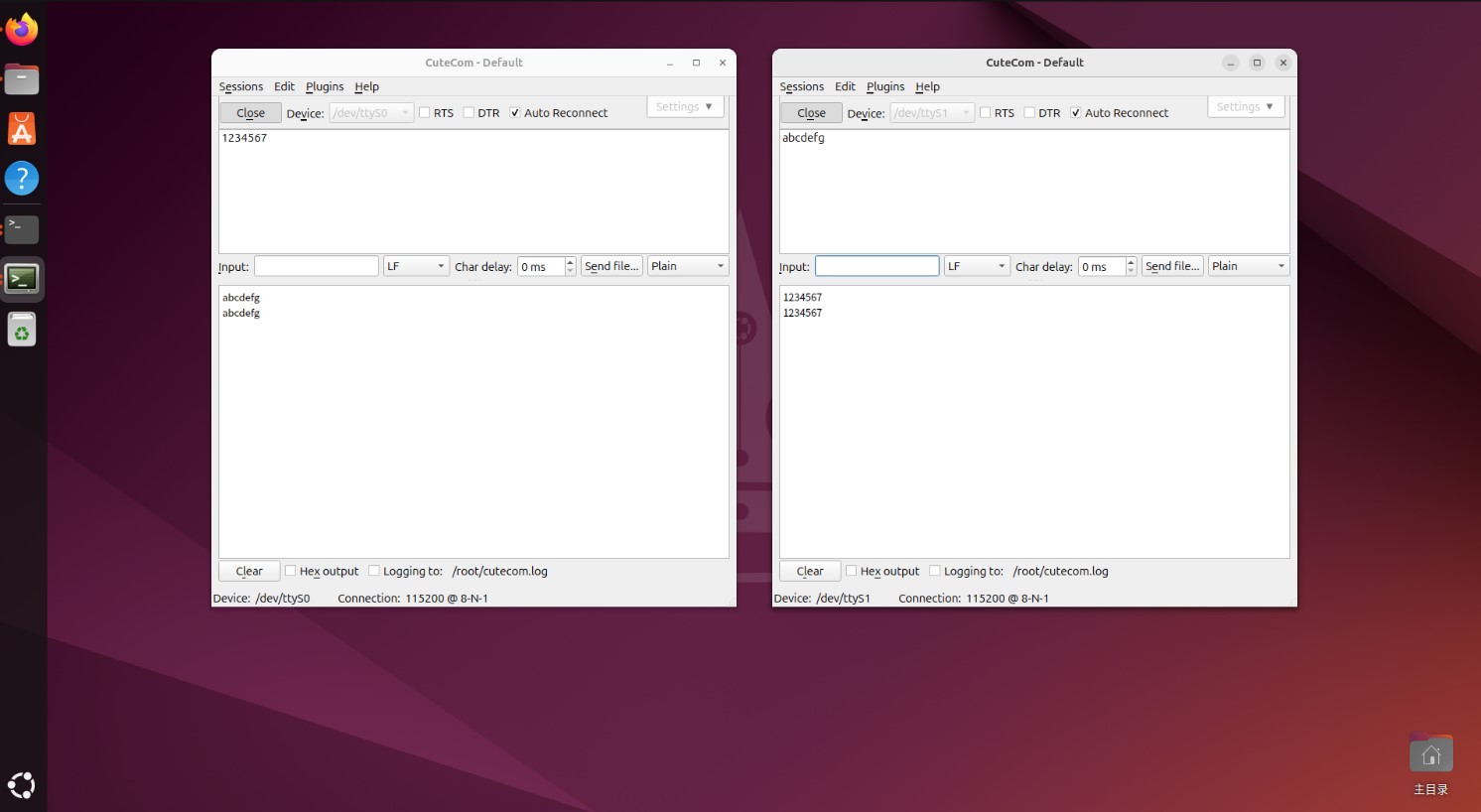This screenshot has height=812, width=1481.
Task: Open the Files manager dock icon
Action: [x=22, y=79]
